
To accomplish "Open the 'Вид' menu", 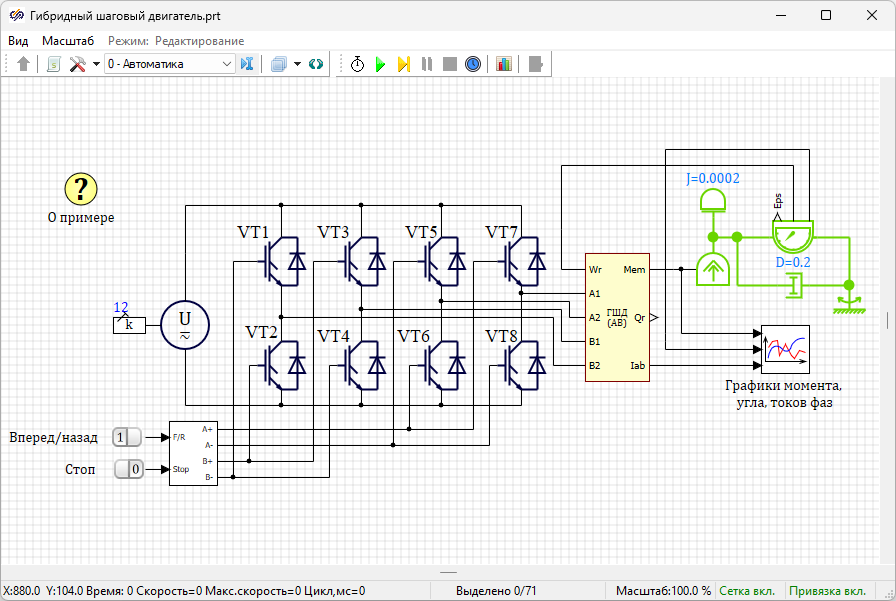I will point(18,41).
